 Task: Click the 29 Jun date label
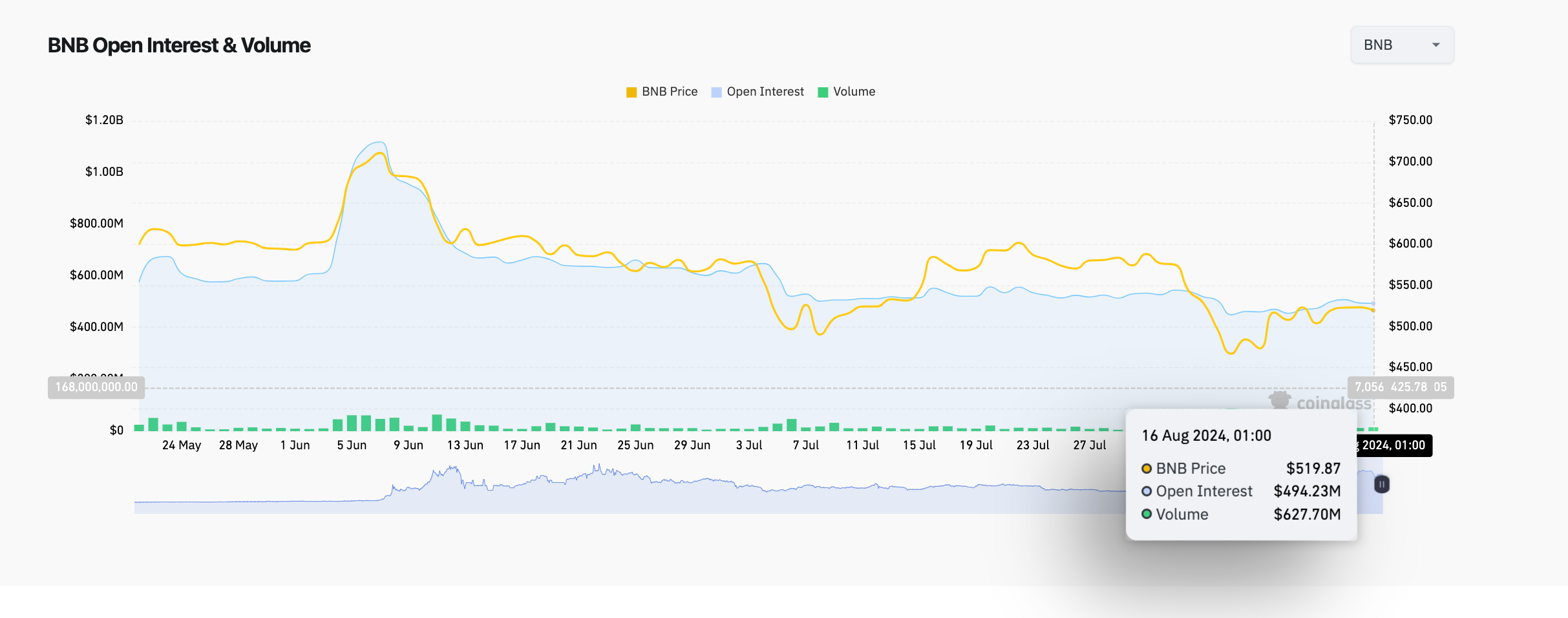tap(692, 445)
